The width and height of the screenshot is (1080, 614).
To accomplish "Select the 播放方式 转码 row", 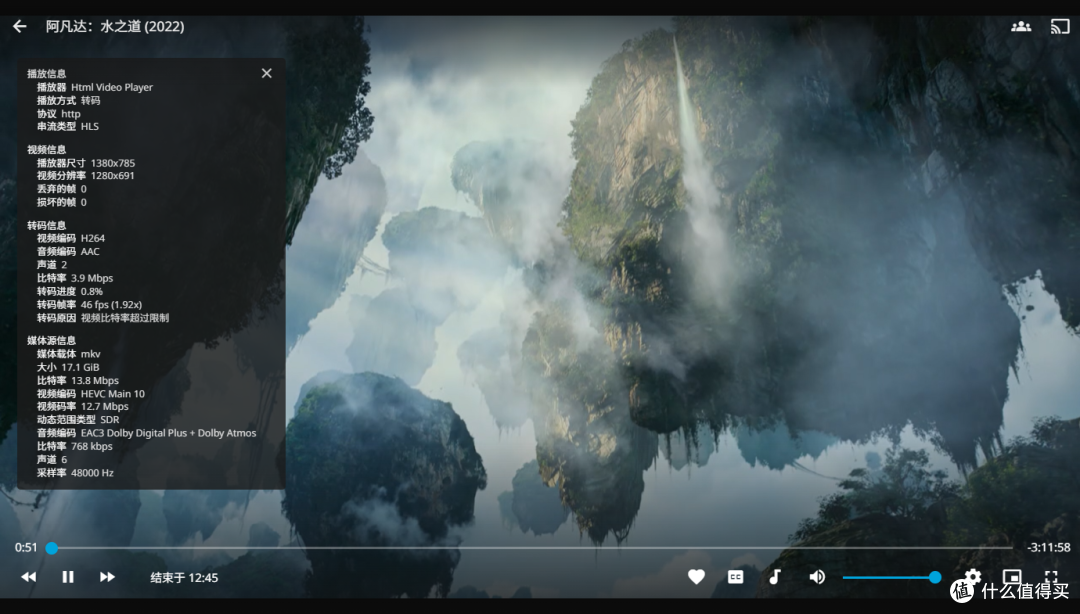I will 68,101.
